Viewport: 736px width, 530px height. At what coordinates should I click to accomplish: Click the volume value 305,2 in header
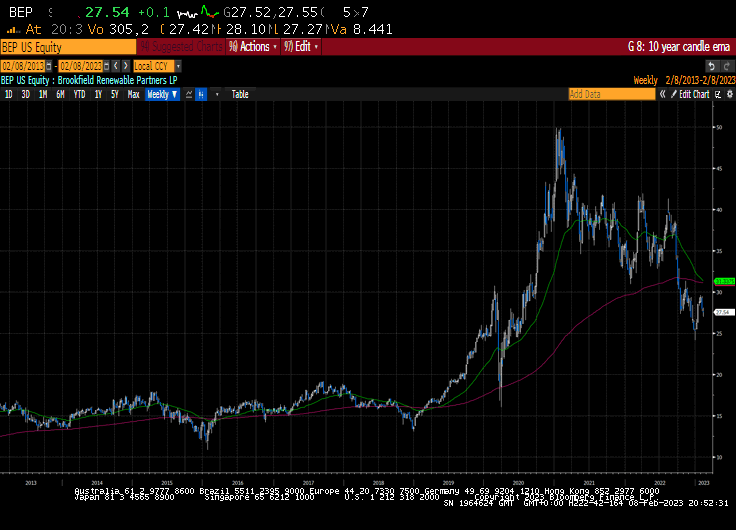(129, 30)
